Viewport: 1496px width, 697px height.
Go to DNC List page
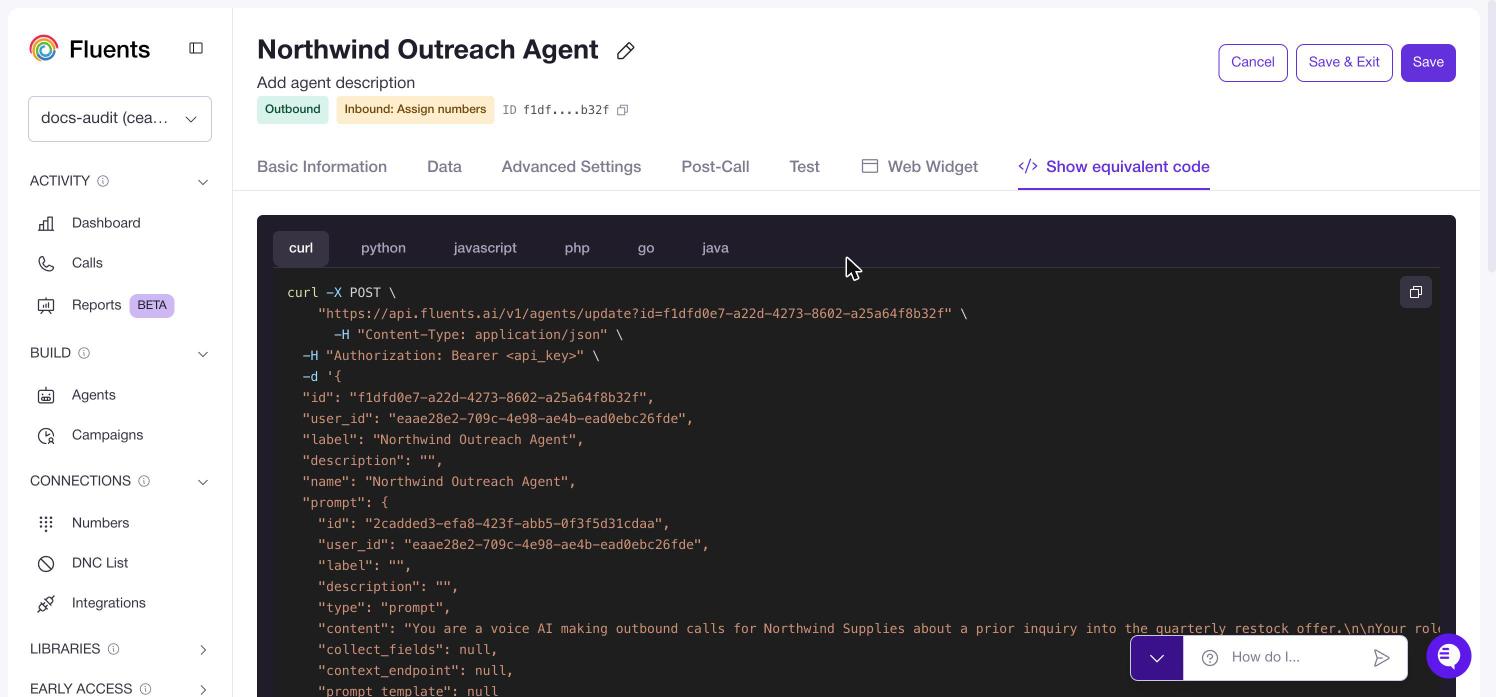pos(100,563)
